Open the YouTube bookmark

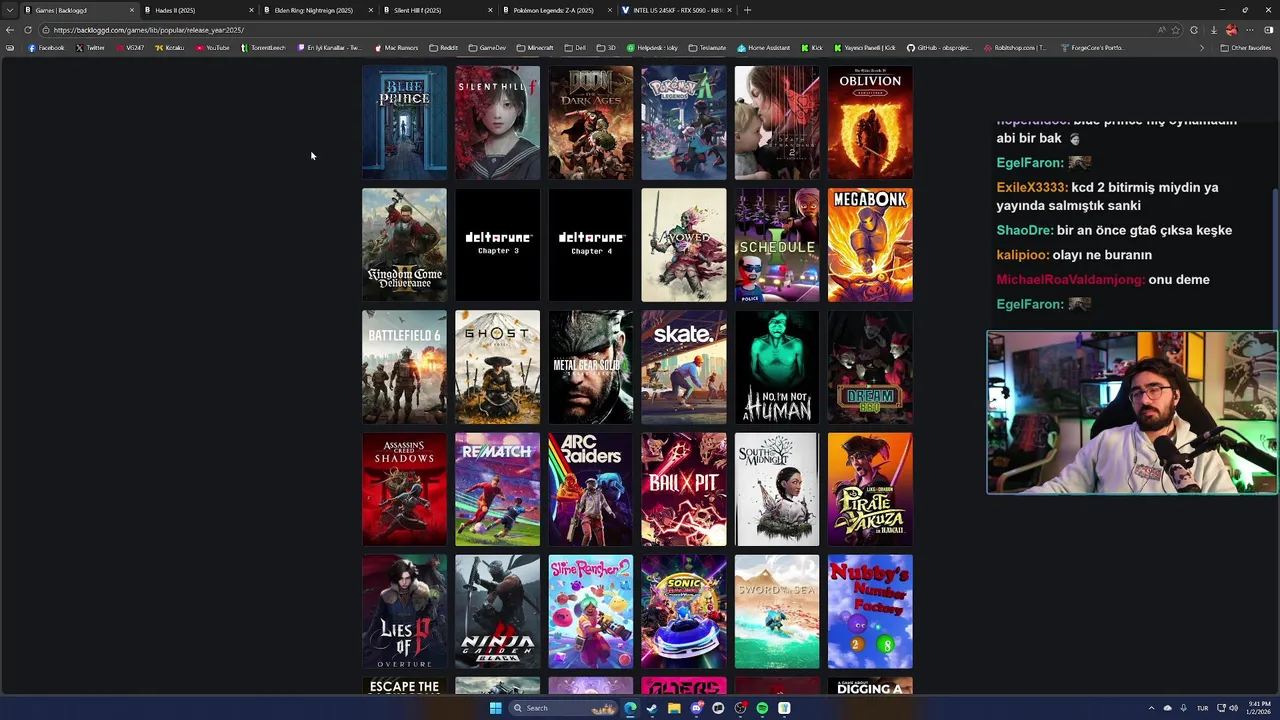[213, 48]
